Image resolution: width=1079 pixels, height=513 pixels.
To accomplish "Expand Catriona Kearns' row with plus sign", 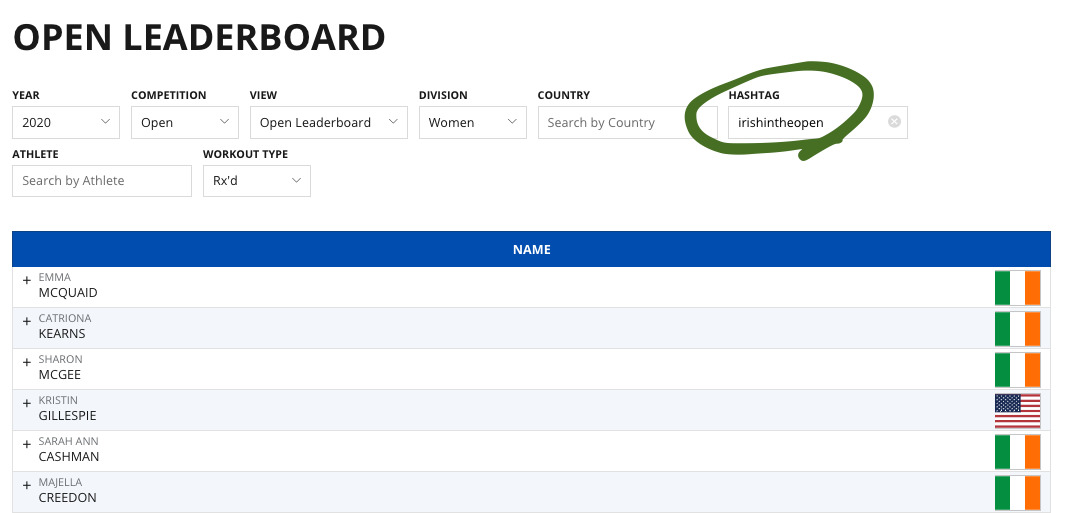I will coord(27,321).
